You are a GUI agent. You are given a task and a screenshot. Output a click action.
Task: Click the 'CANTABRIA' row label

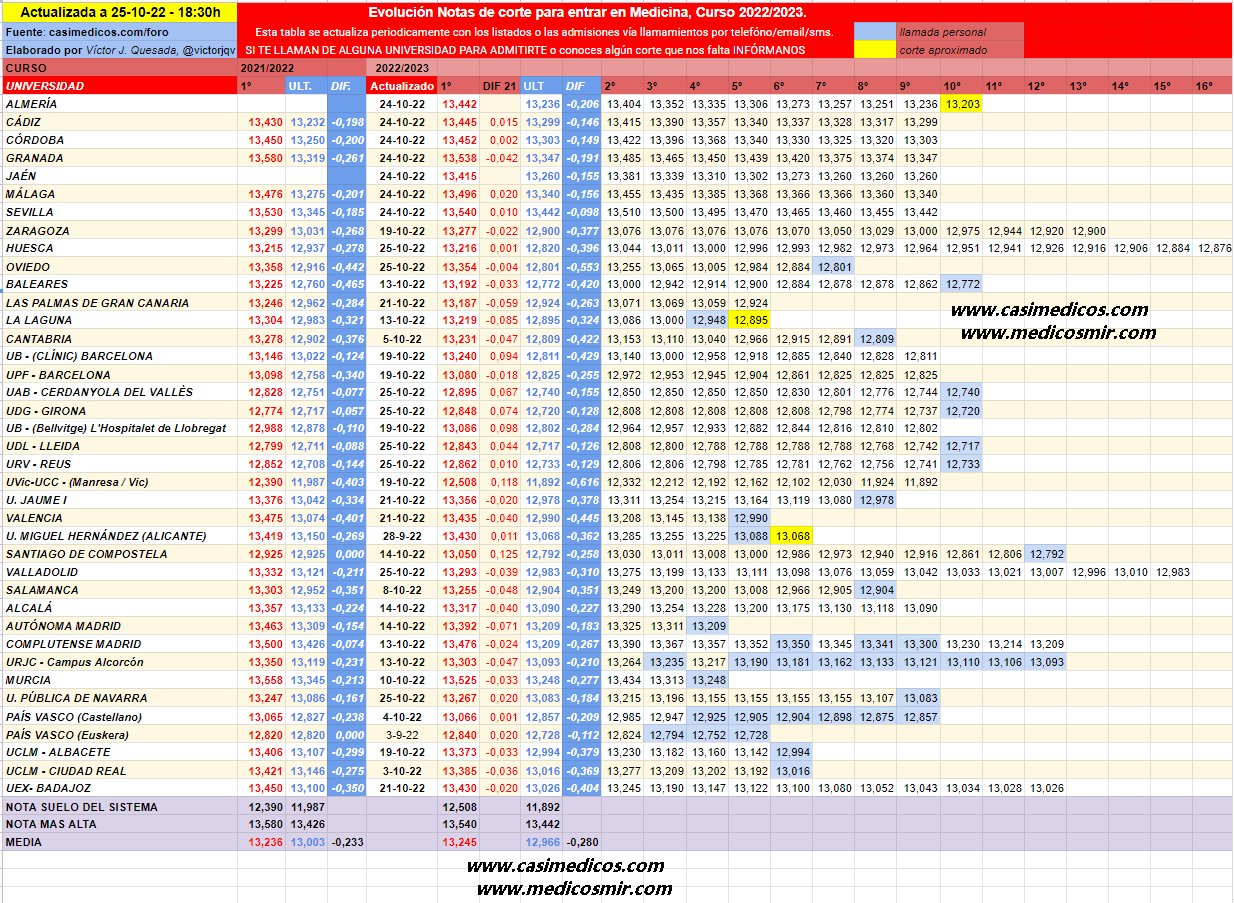[119, 339]
